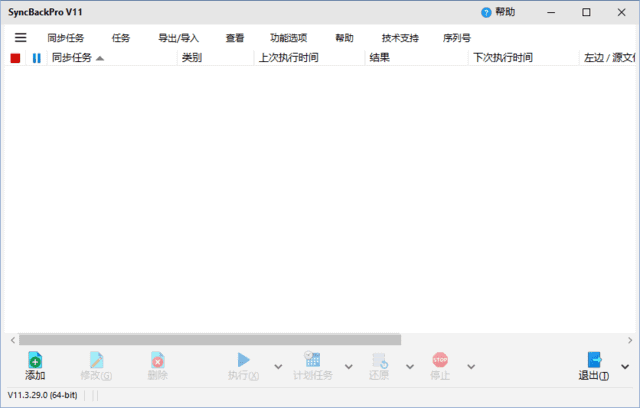640x408 pixels.
Task: Open the 导出/导入 menu
Action: (x=178, y=38)
